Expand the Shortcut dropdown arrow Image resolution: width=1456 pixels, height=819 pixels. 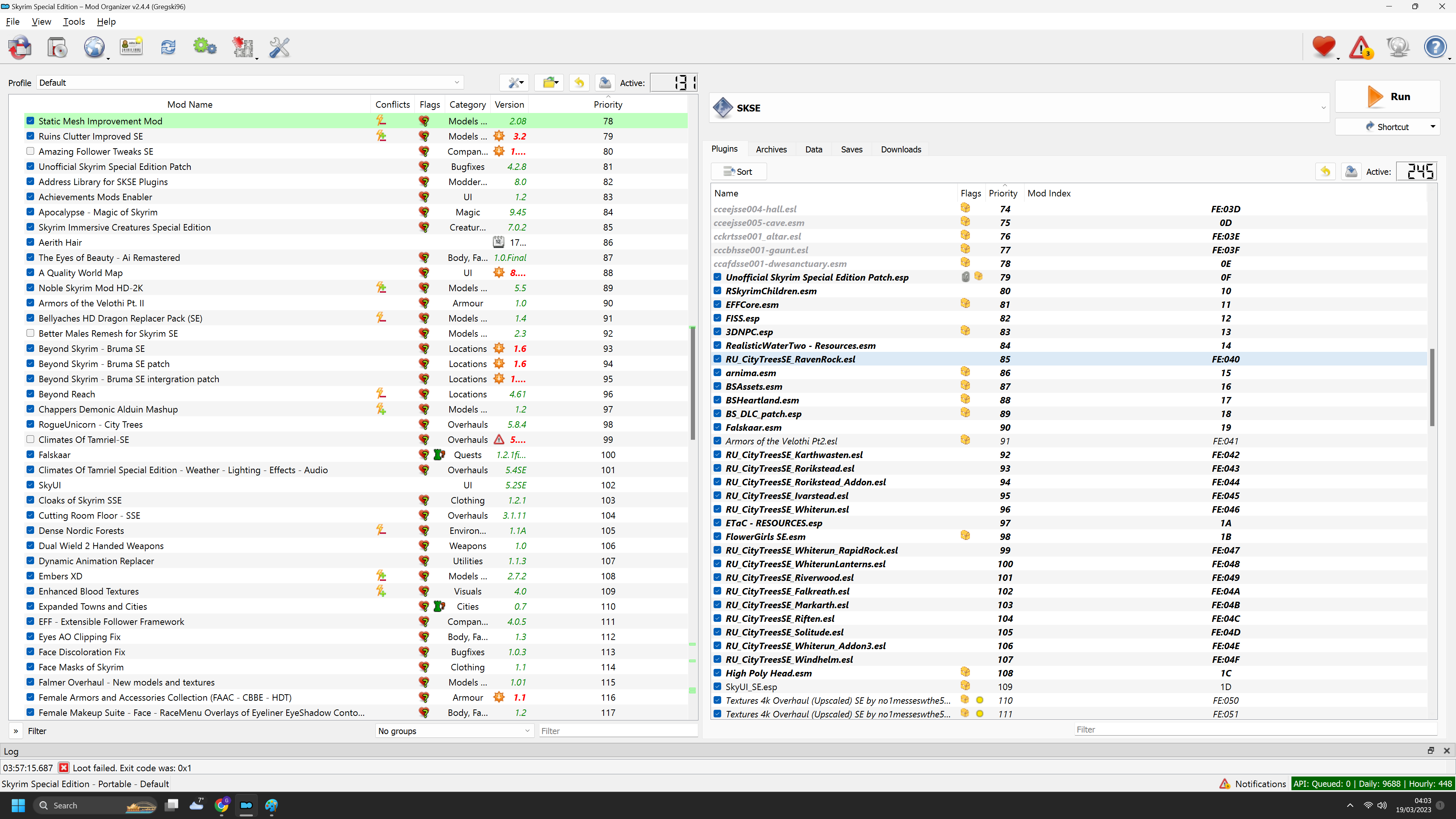click(1433, 127)
